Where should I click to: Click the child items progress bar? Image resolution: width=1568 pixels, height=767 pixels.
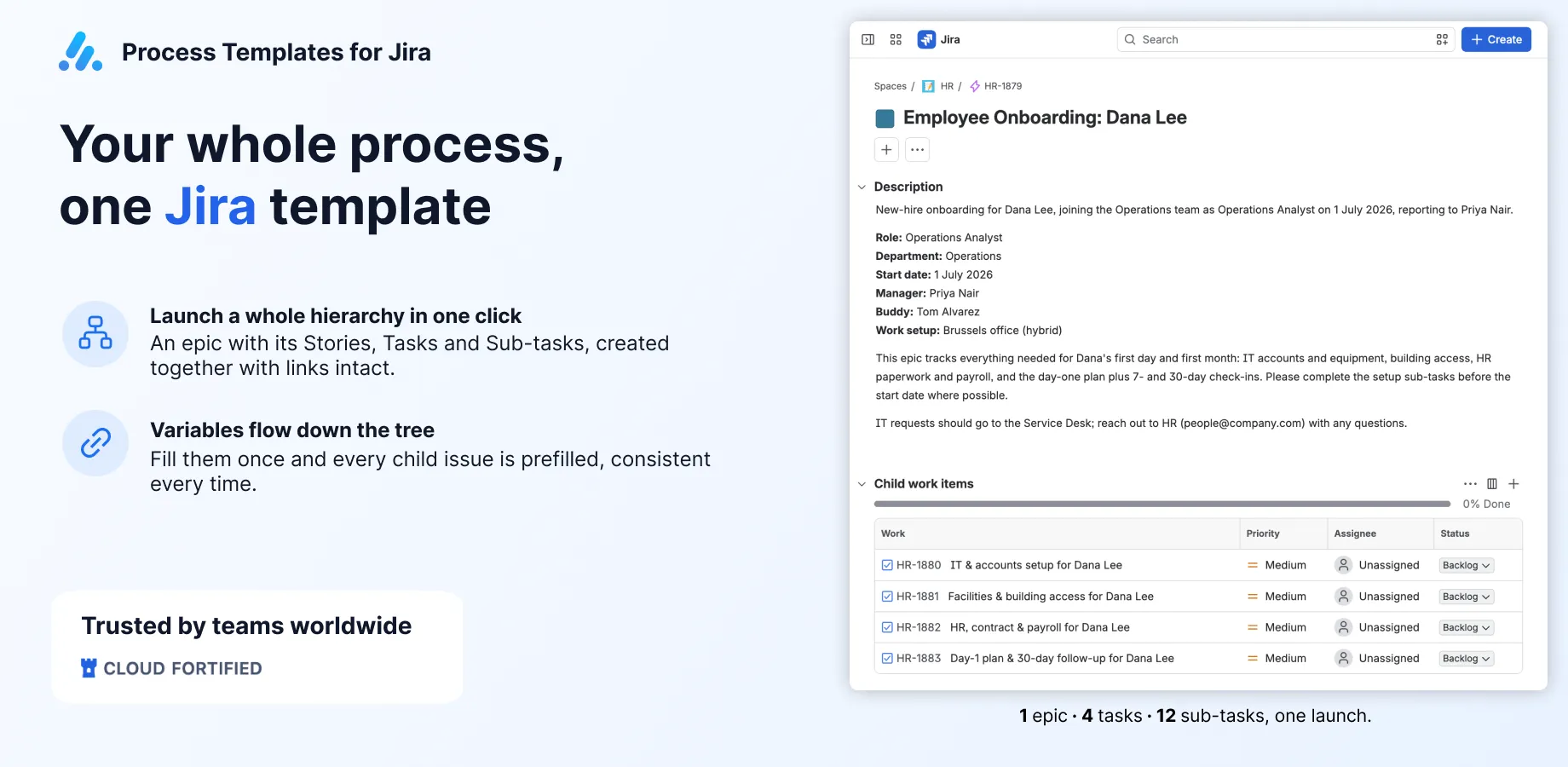(x=1162, y=504)
